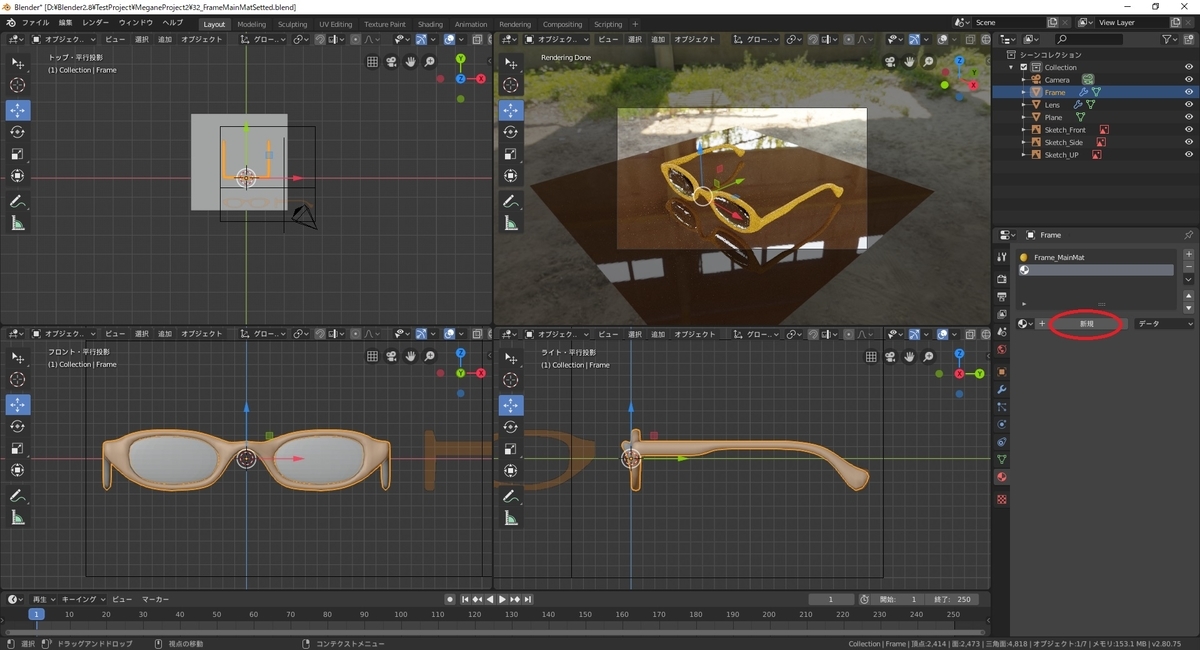Open the レンダー menu
Image resolution: width=1200 pixels, height=650 pixels.
point(96,22)
